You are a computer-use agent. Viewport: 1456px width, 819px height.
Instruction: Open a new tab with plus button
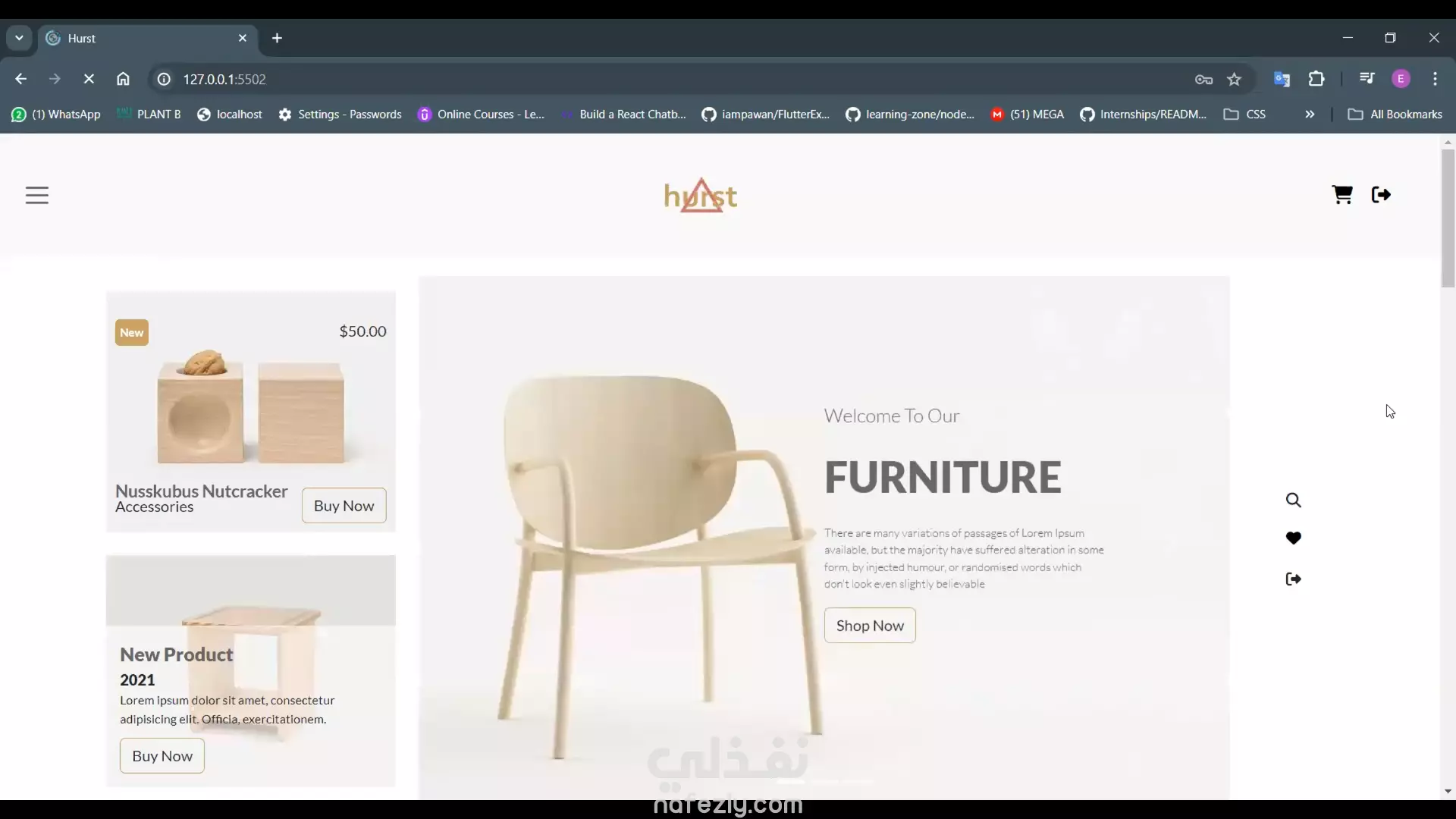tap(278, 38)
